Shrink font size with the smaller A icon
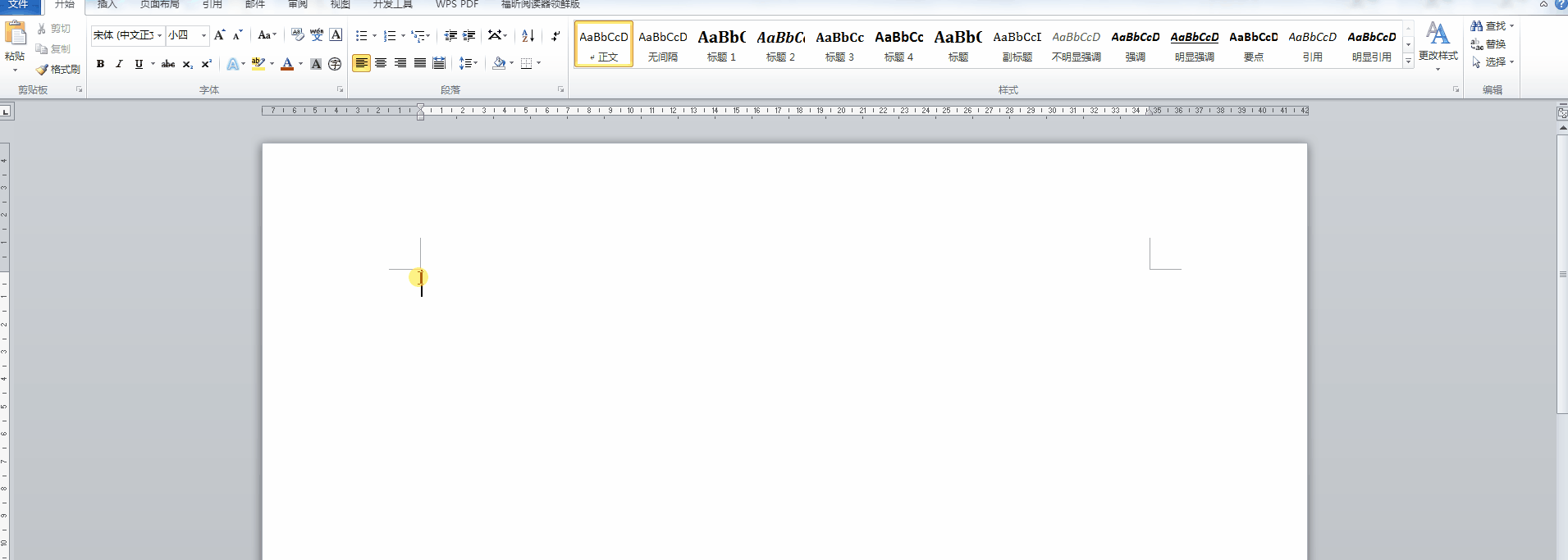This screenshot has height=560, width=1568. 237,35
